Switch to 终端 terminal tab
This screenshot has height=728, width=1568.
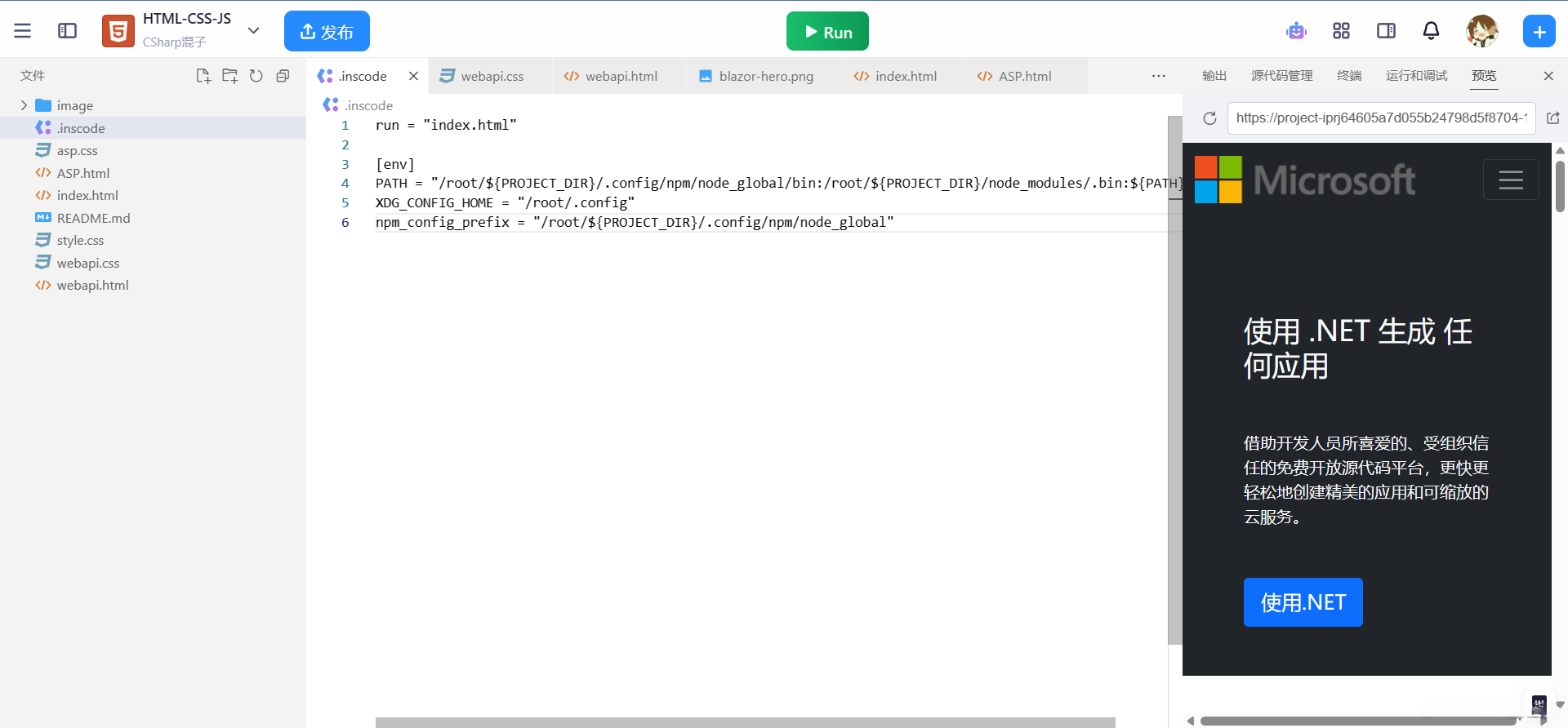point(1349,76)
